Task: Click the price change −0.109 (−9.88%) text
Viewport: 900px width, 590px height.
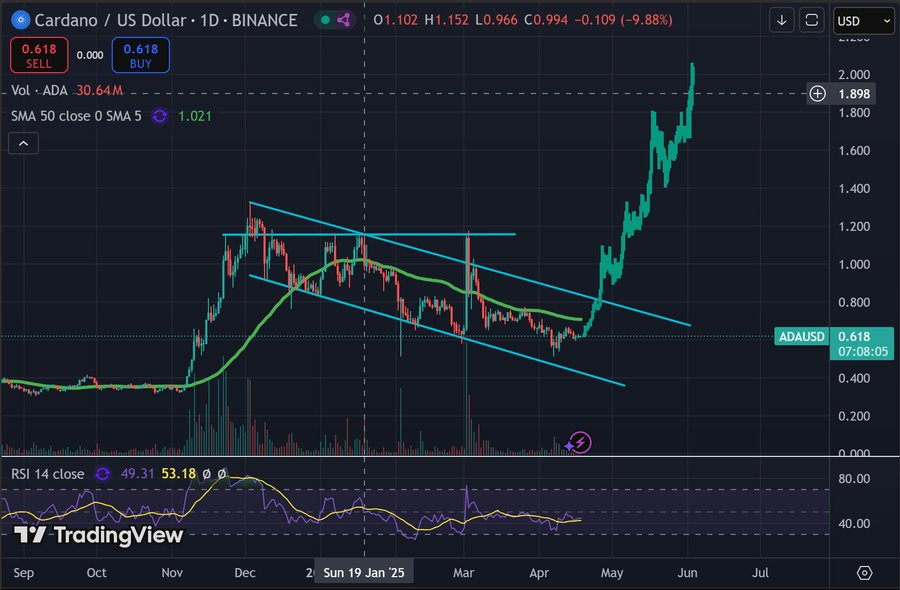Action: [x=623, y=20]
